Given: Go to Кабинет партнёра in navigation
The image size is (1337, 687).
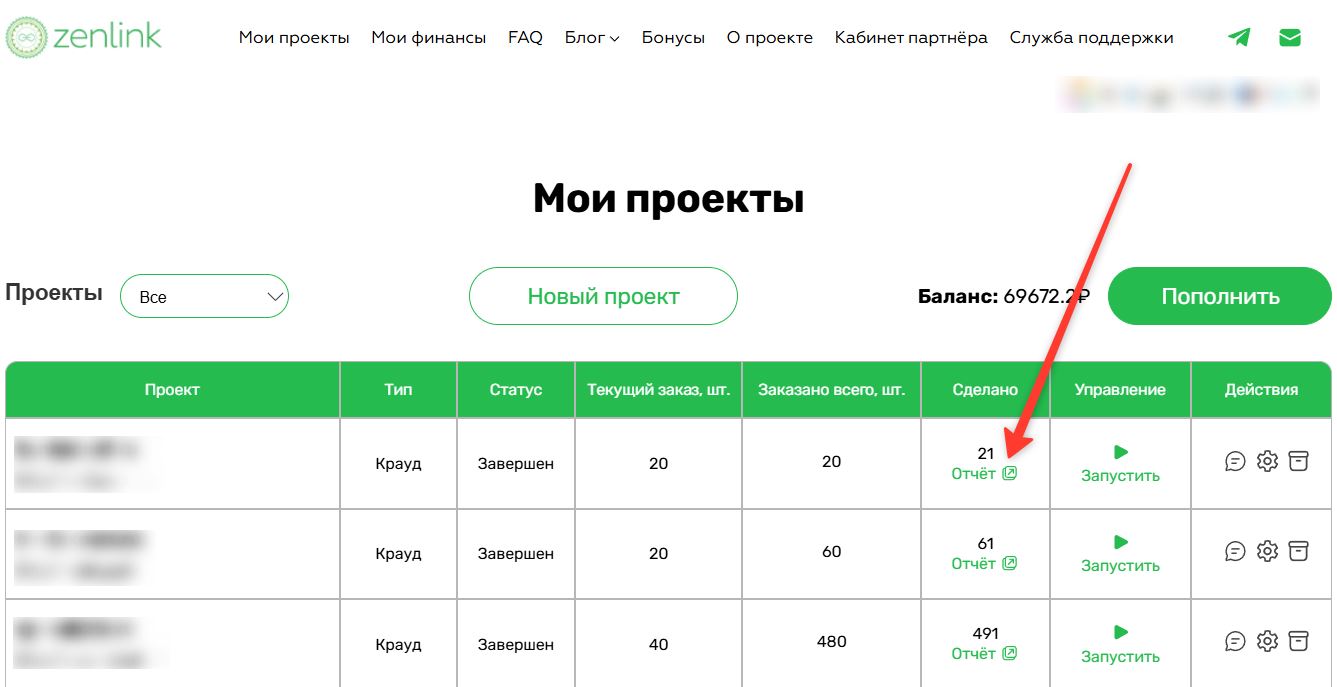Looking at the screenshot, I should [911, 38].
